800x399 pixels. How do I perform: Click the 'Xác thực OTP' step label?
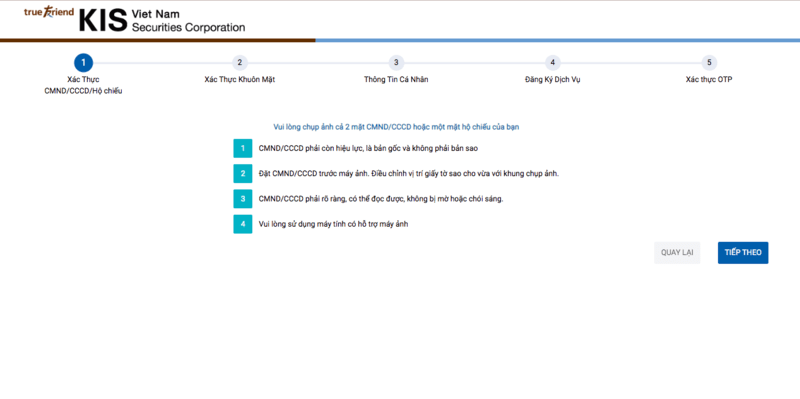709,80
